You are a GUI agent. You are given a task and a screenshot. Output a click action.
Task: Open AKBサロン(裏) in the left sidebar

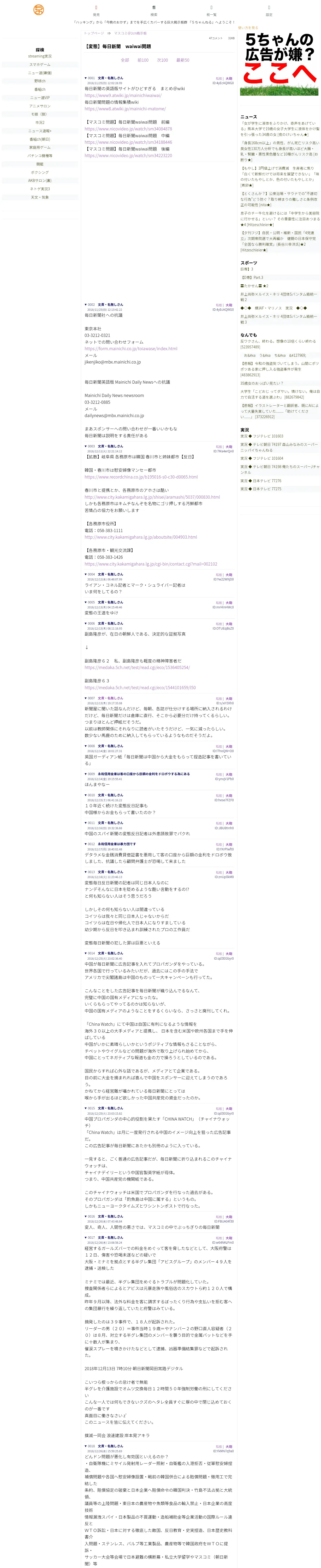[x=40, y=181]
